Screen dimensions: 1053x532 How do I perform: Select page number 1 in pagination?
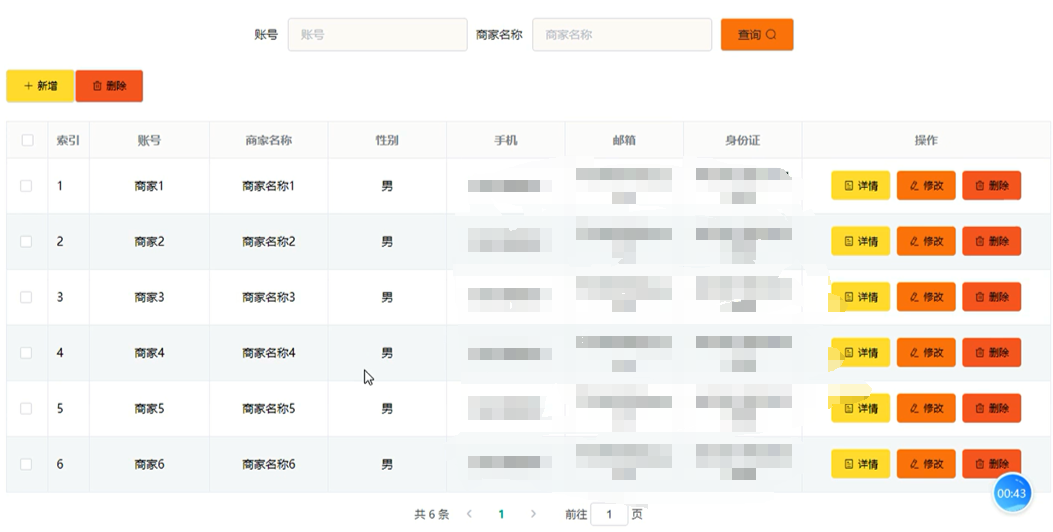501,514
